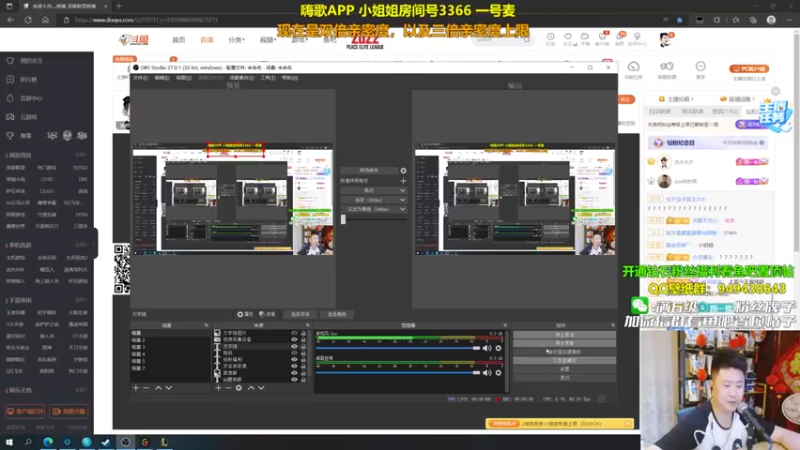Open Douyu history clock icon

click(x=550, y=37)
